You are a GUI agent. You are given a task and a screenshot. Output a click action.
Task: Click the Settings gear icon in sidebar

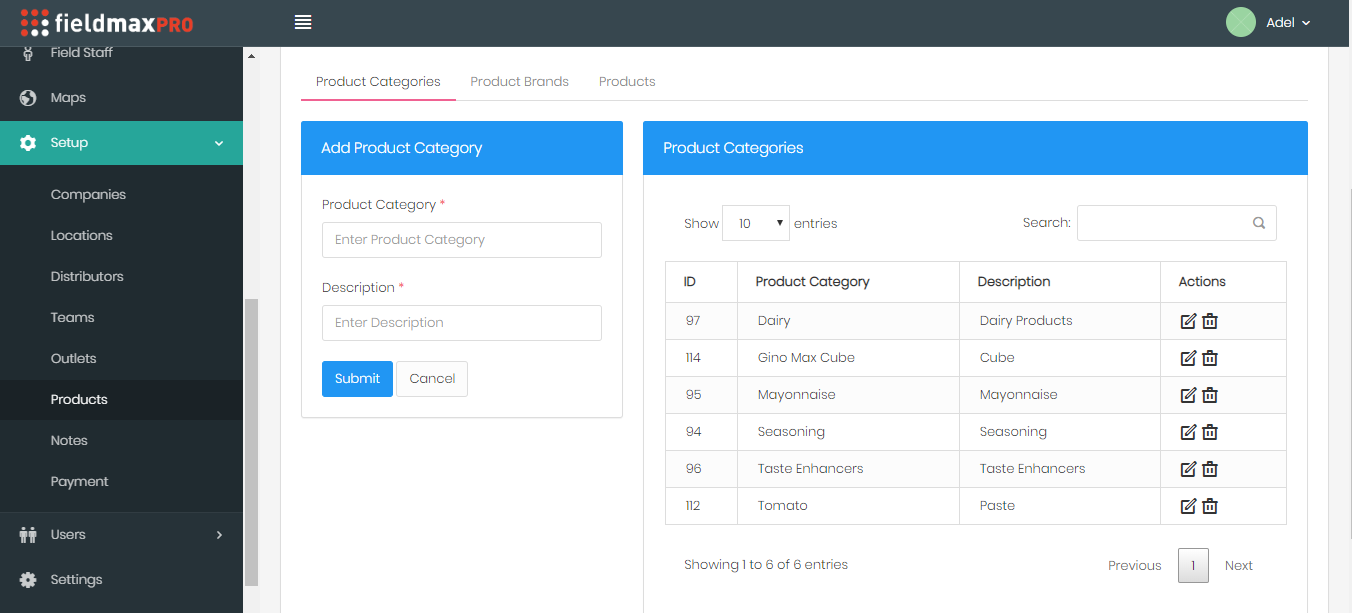point(28,580)
